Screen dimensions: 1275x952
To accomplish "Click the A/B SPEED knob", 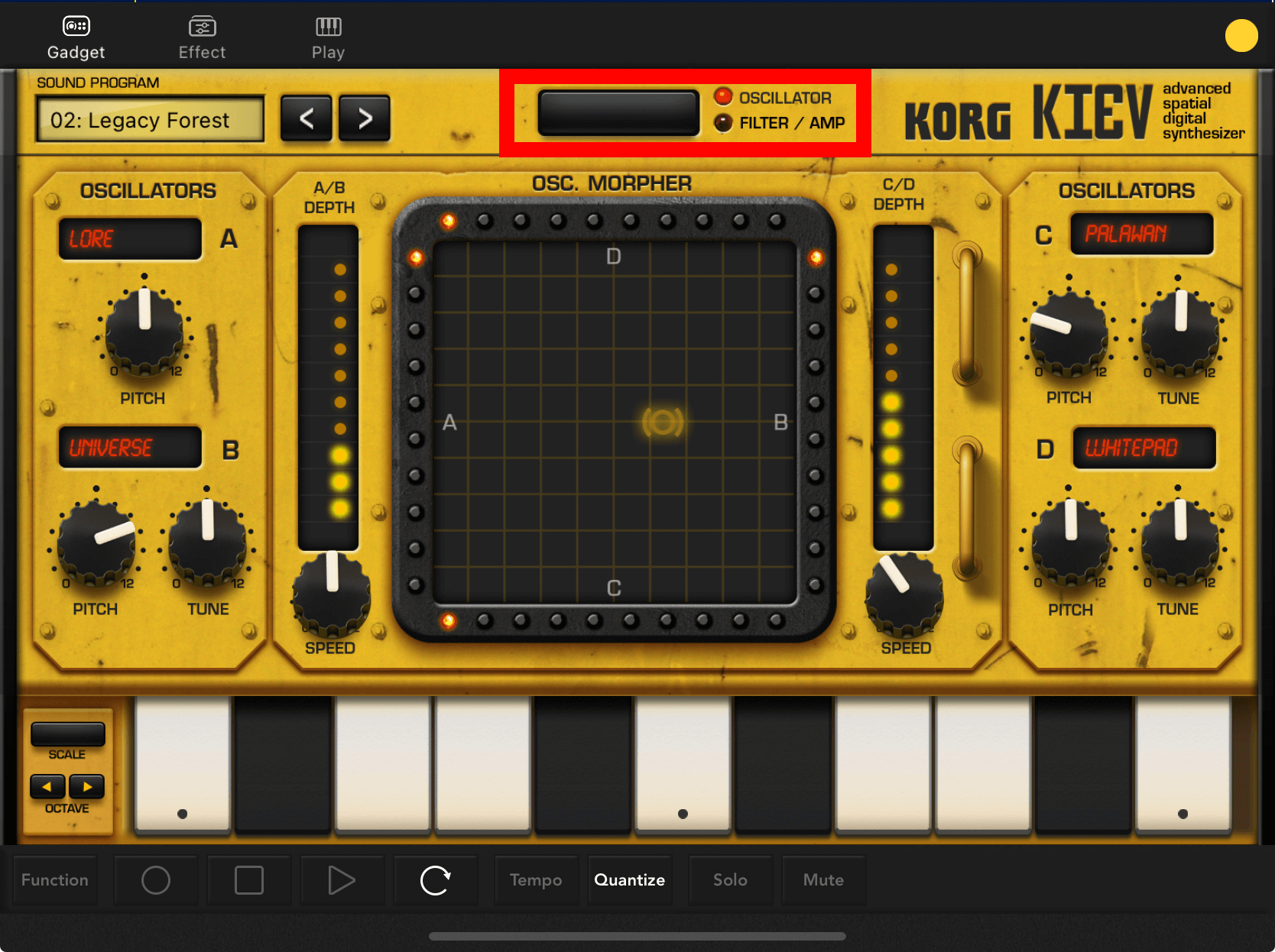I will pyautogui.click(x=332, y=595).
